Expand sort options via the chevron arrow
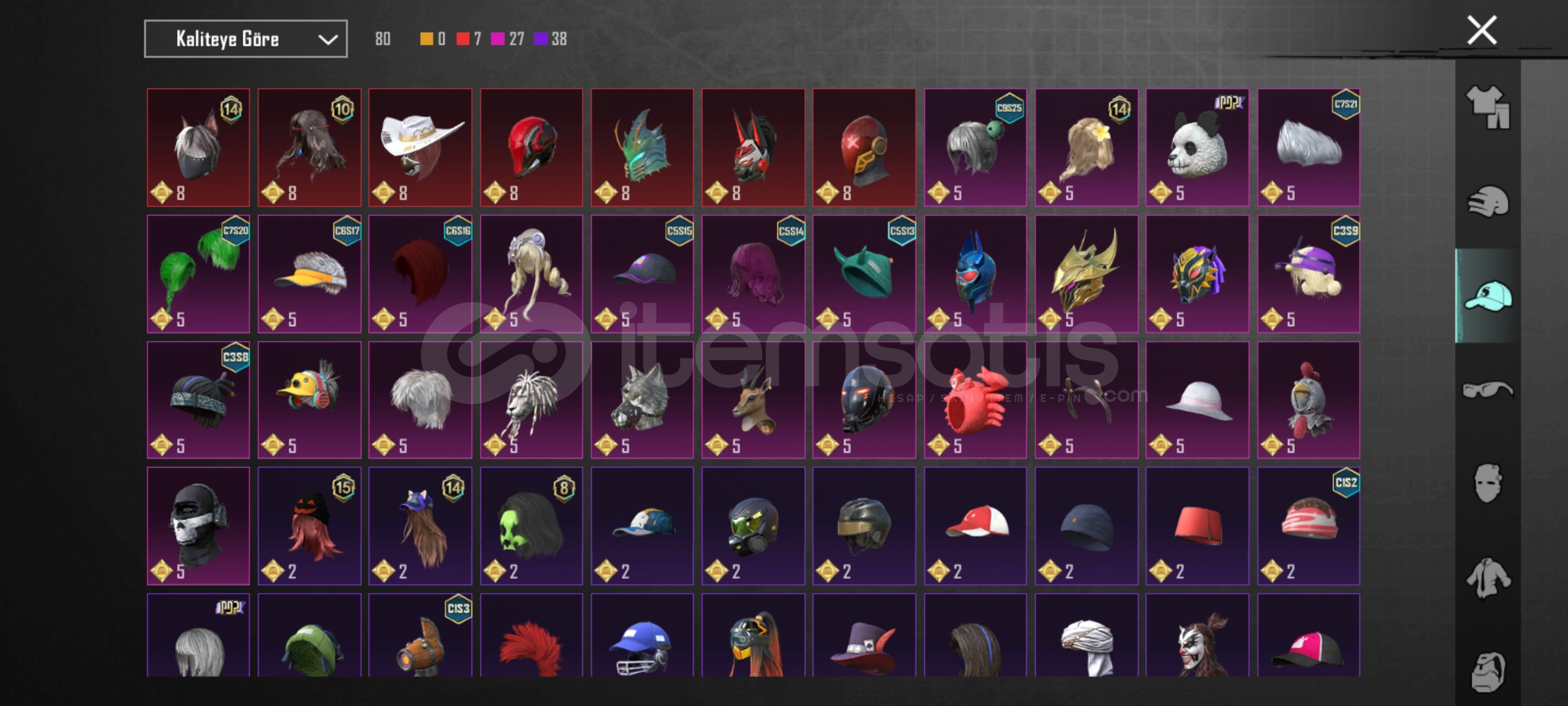Screen dimensions: 1568x706 [327, 40]
